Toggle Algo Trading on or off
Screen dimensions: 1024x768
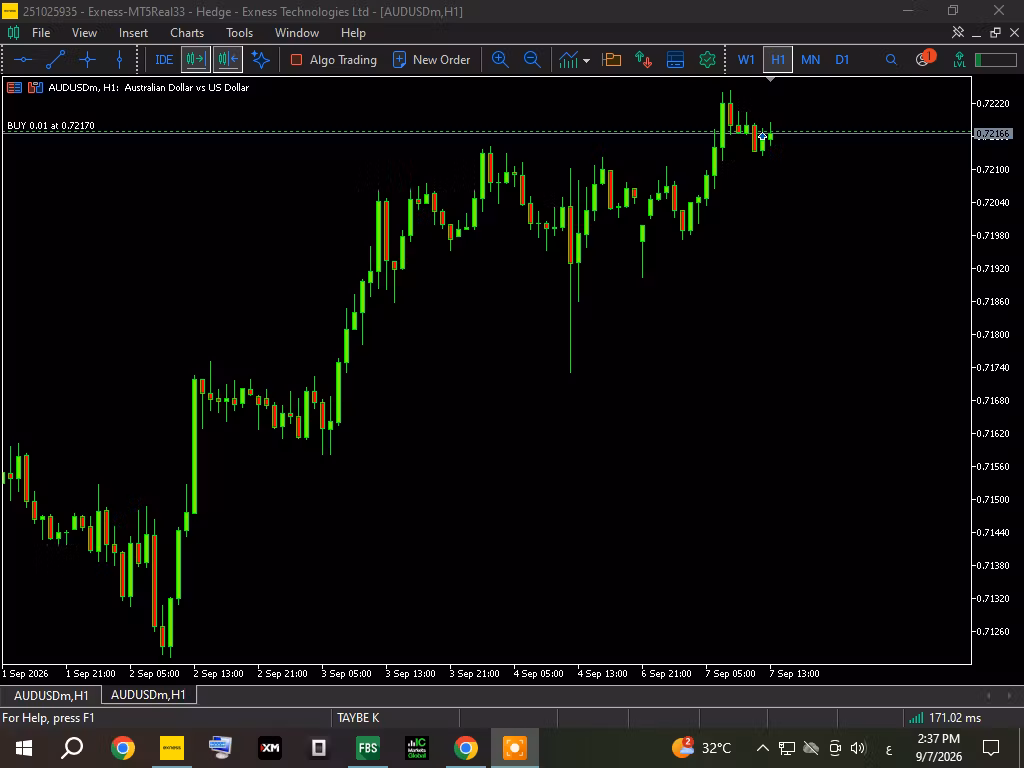pos(334,59)
